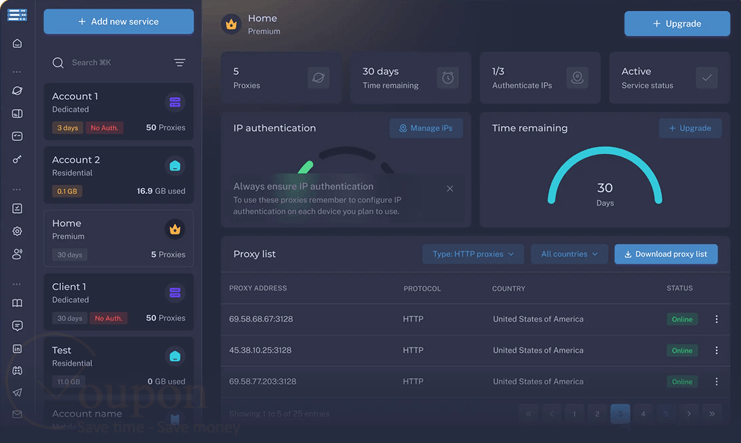Open the book documentation icon in sidebar
The height and width of the screenshot is (443, 741).
point(17,303)
